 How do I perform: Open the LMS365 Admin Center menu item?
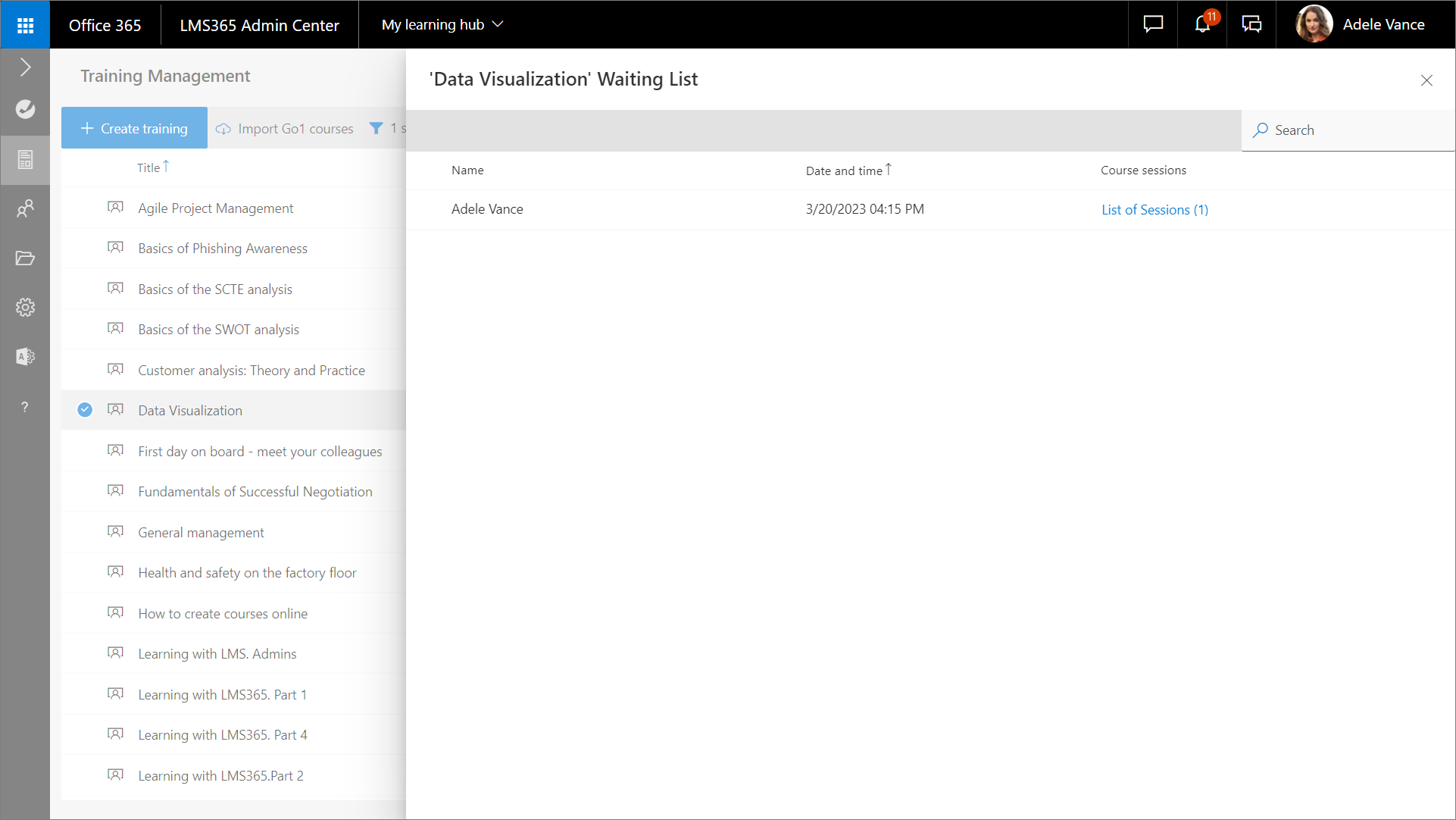tap(259, 25)
